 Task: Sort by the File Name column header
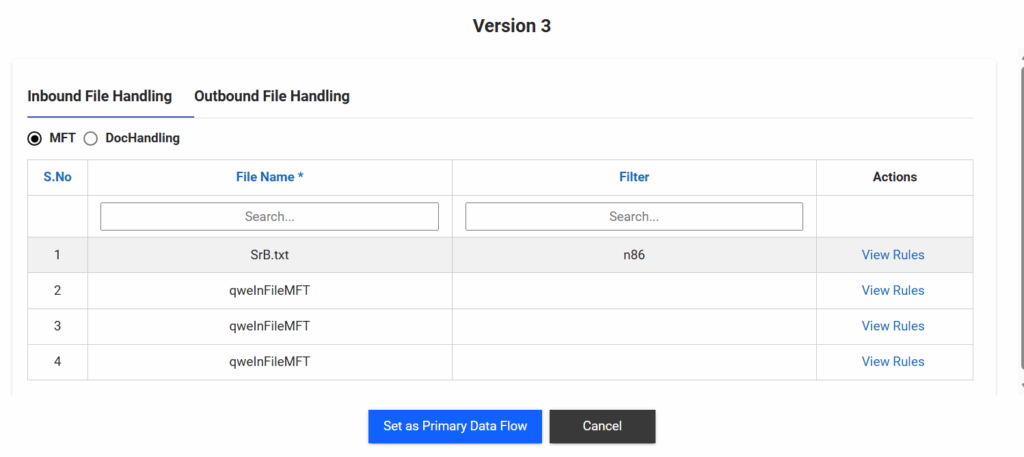pyautogui.click(x=269, y=177)
